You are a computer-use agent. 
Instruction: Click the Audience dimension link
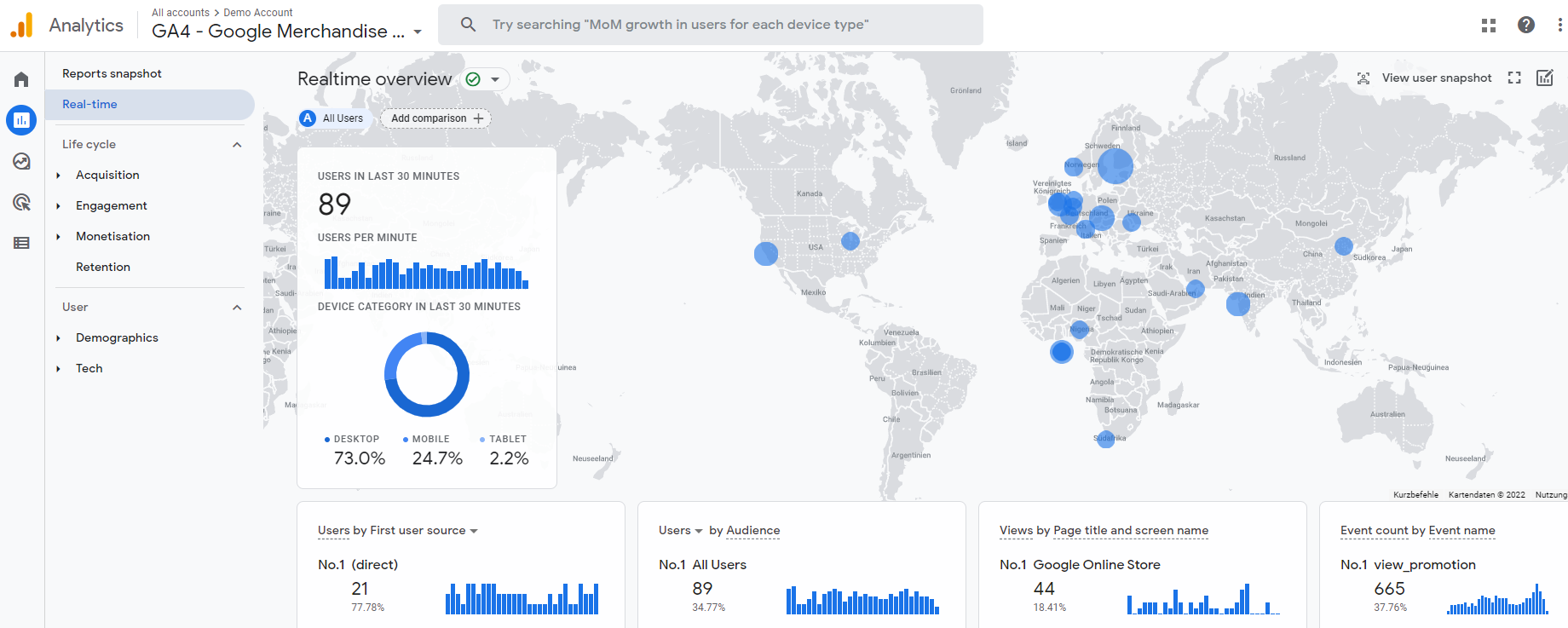point(753,530)
